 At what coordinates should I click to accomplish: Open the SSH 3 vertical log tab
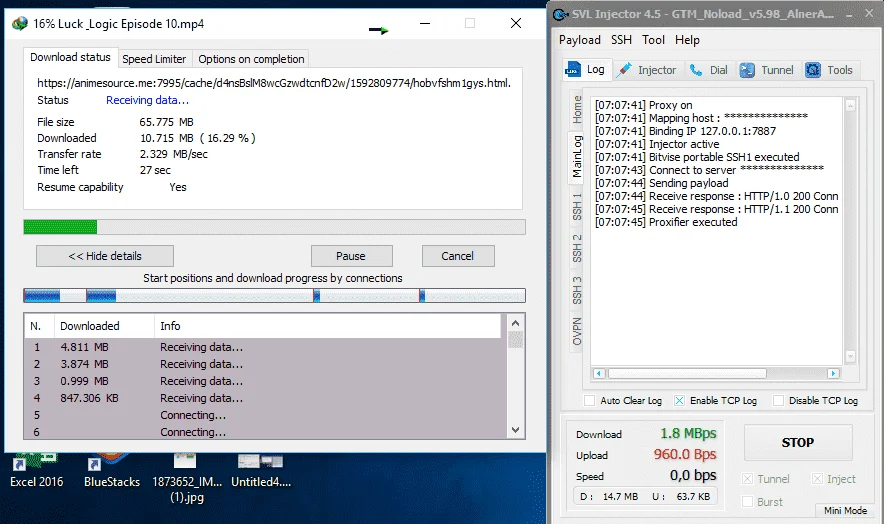577,290
